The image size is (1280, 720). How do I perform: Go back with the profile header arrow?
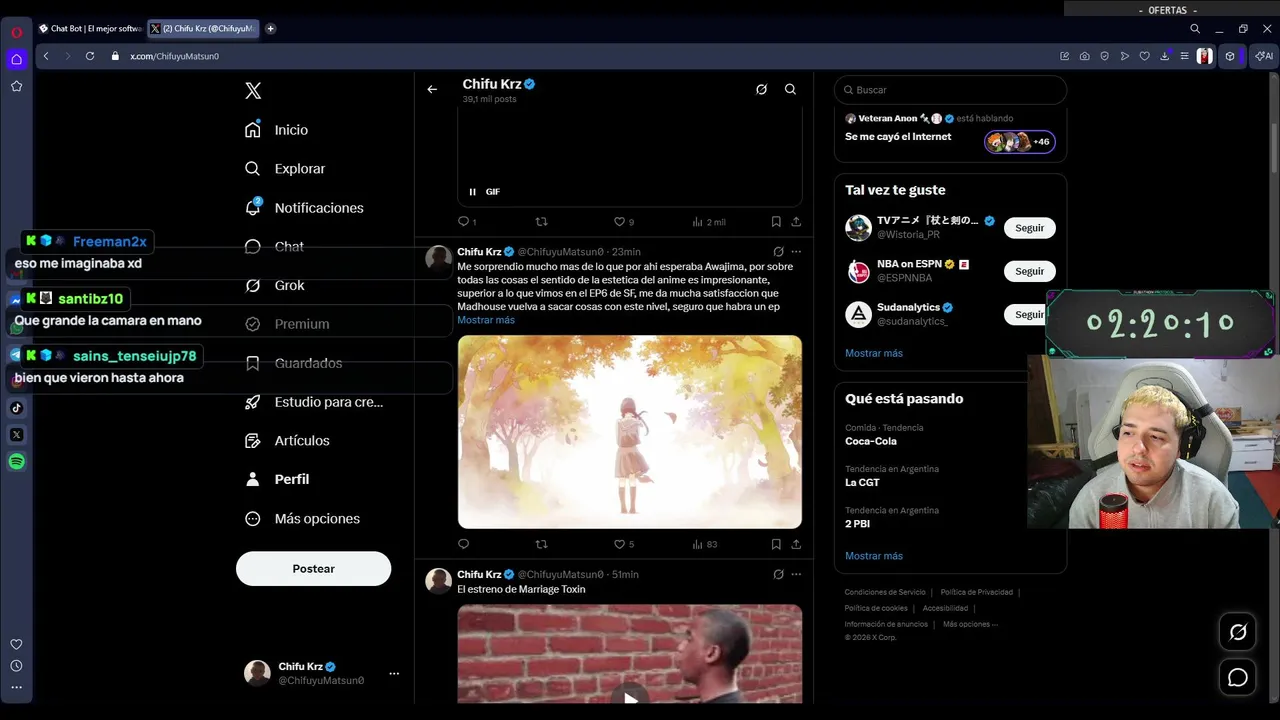coord(432,89)
